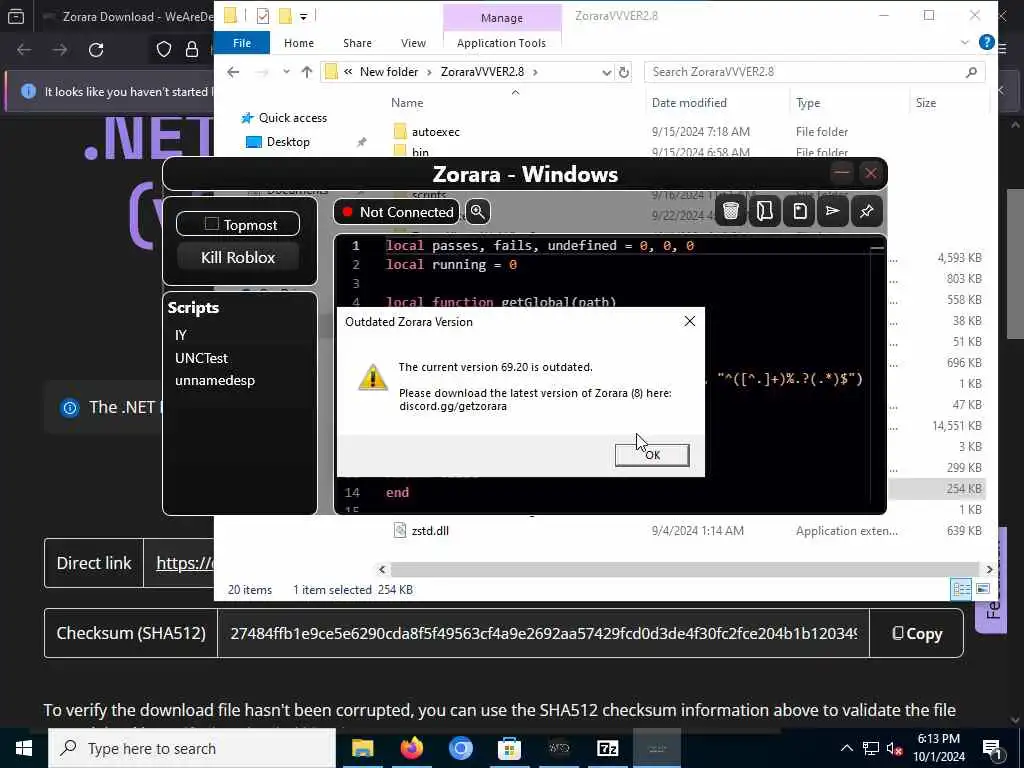Click the magnifier search icon beside Not Connected

point(477,212)
